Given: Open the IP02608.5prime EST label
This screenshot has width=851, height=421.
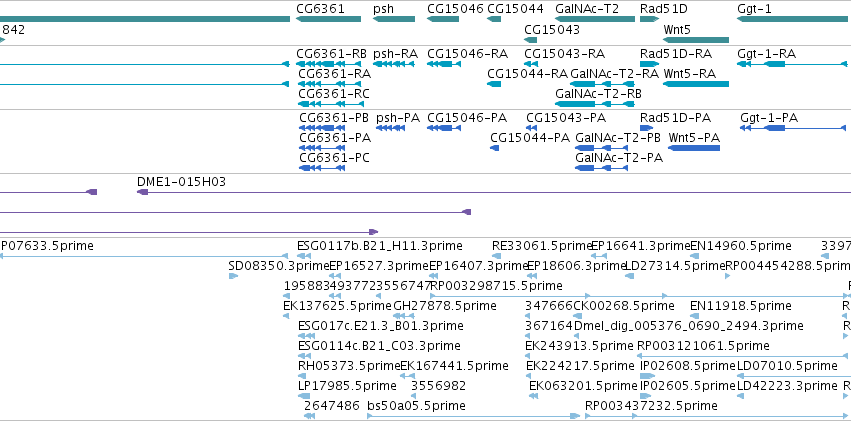Looking at the screenshot, I should (x=687, y=366).
